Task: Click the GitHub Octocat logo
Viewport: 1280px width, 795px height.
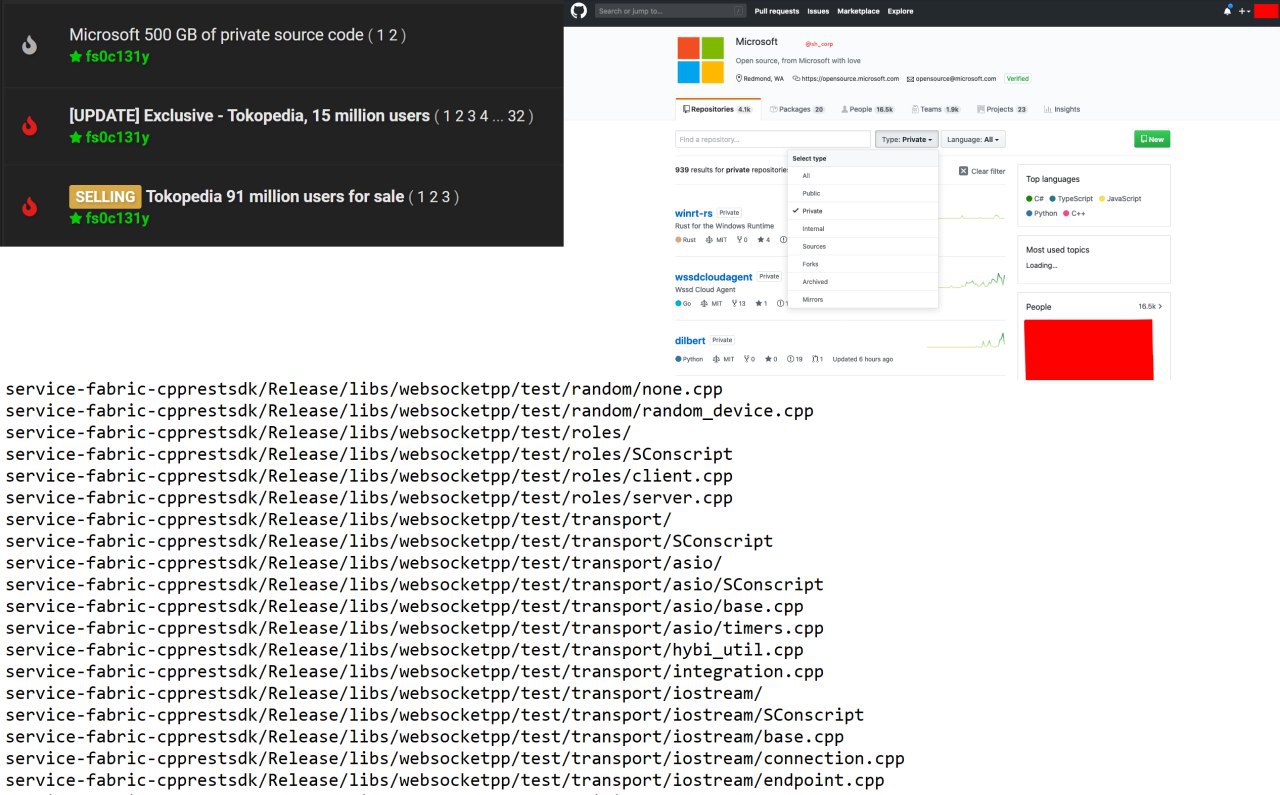Action: 578,11
